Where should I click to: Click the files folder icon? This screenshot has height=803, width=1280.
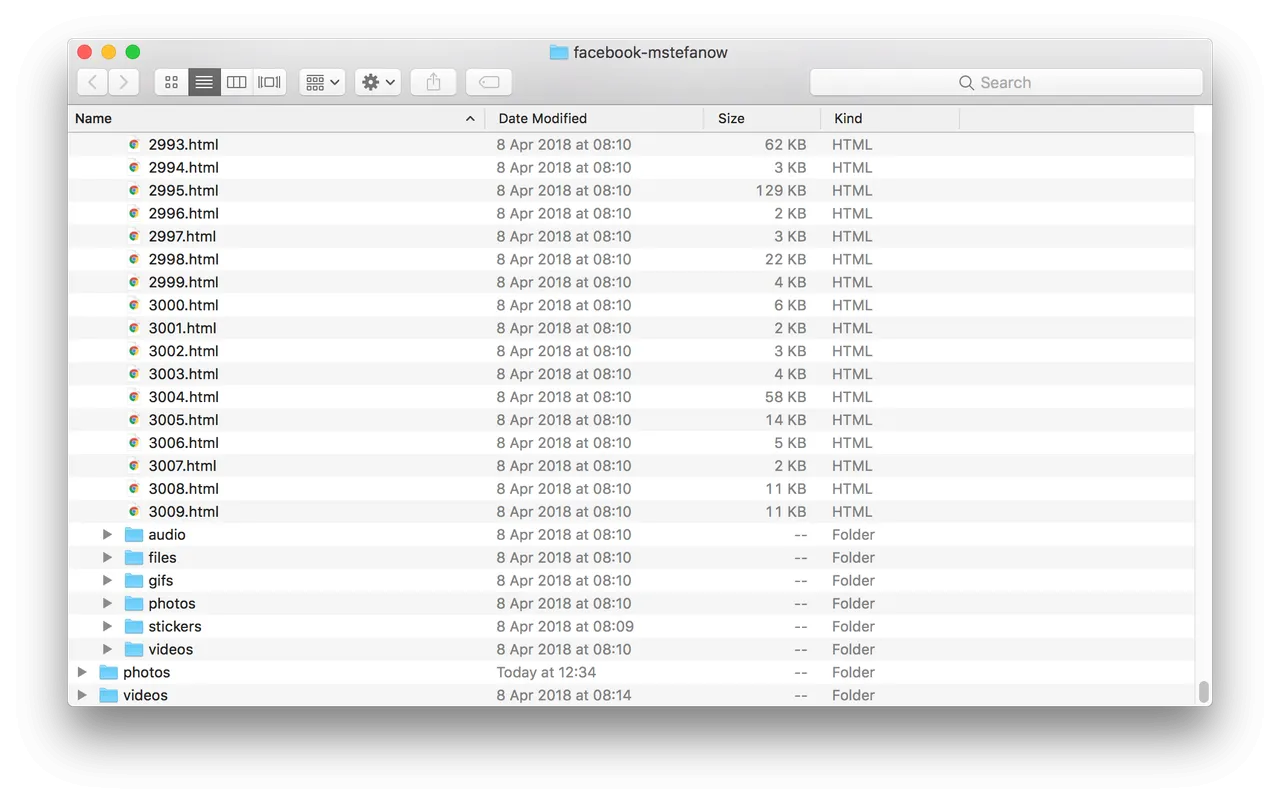pos(134,557)
